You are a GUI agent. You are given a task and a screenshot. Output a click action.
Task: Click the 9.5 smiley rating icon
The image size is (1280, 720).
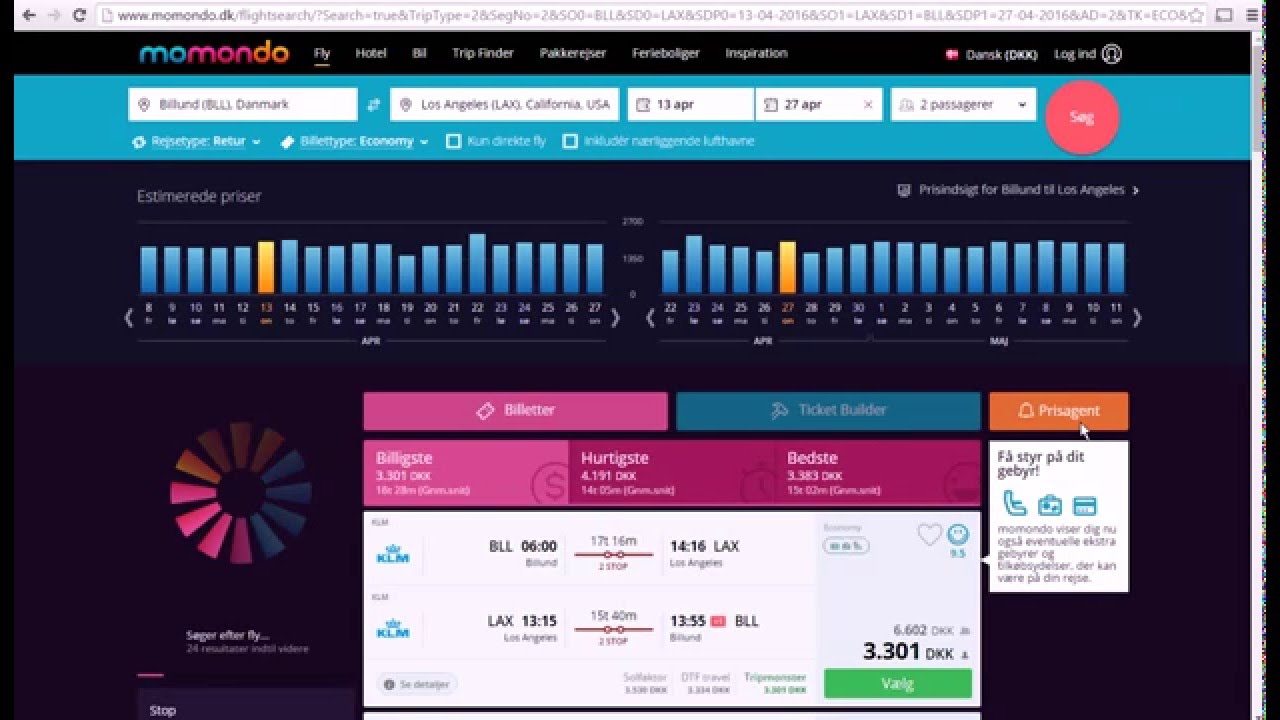pyautogui.click(x=958, y=534)
